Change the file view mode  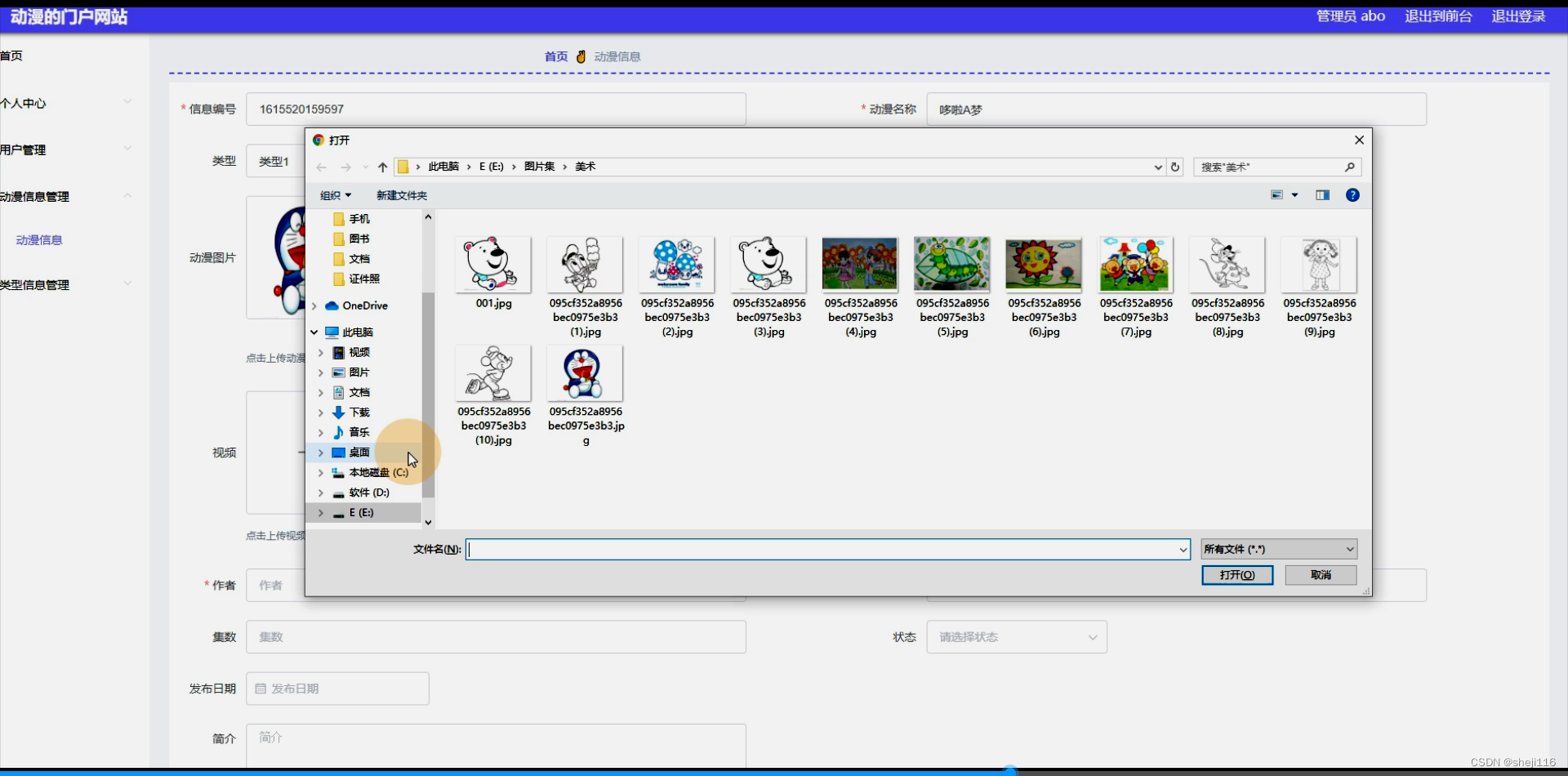1277,195
